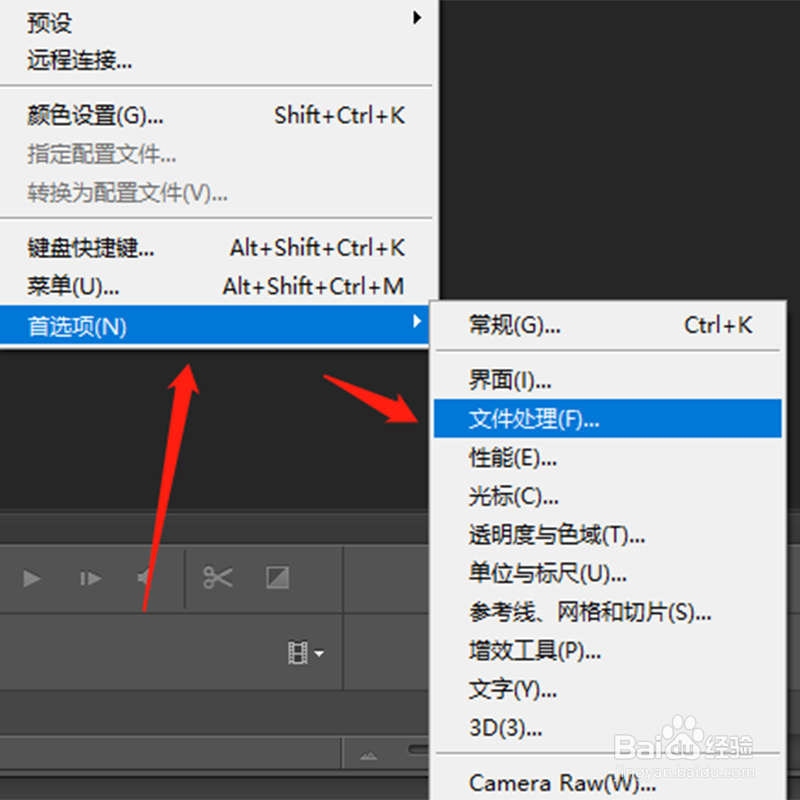Screen dimensions: 800x800
Task: Split at playhead with scissors icon
Action: [218, 578]
